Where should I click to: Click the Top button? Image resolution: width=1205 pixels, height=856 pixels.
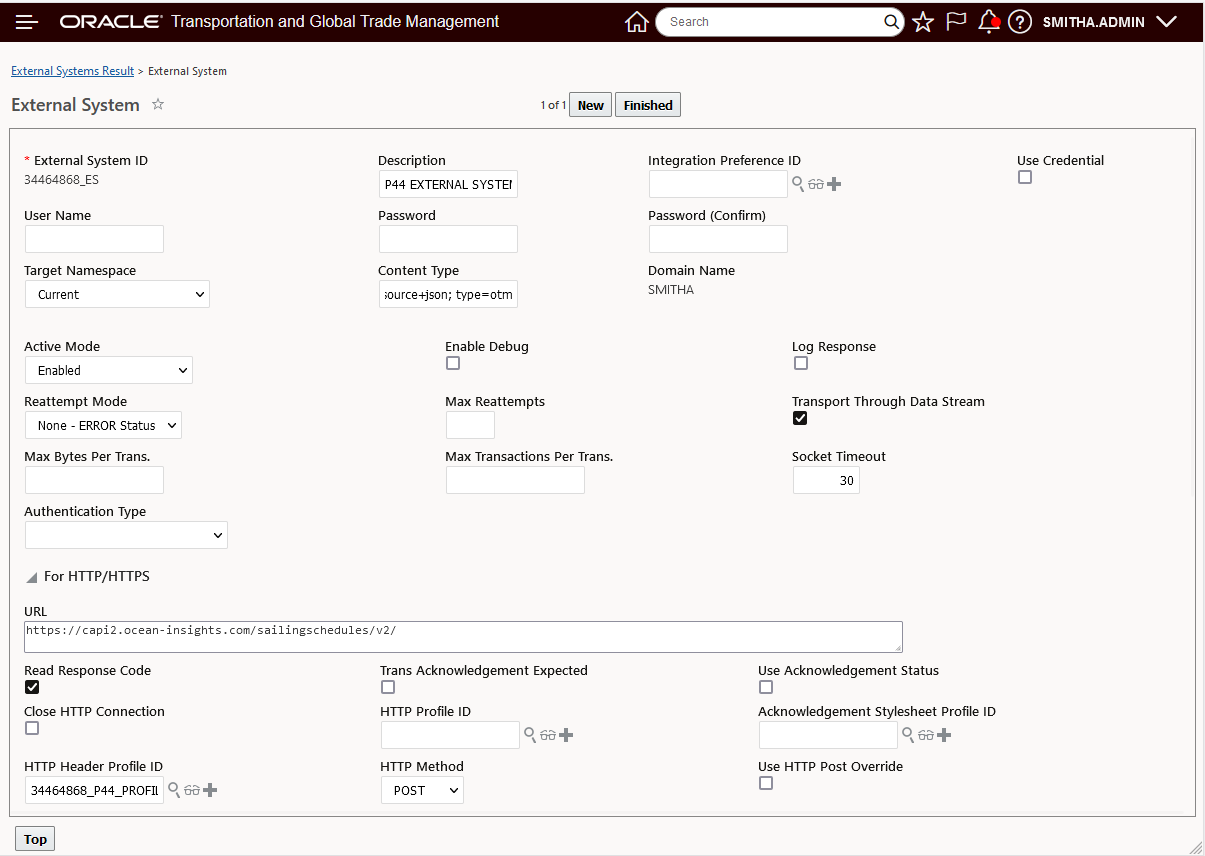pyautogui.click(x=35, y=839)
